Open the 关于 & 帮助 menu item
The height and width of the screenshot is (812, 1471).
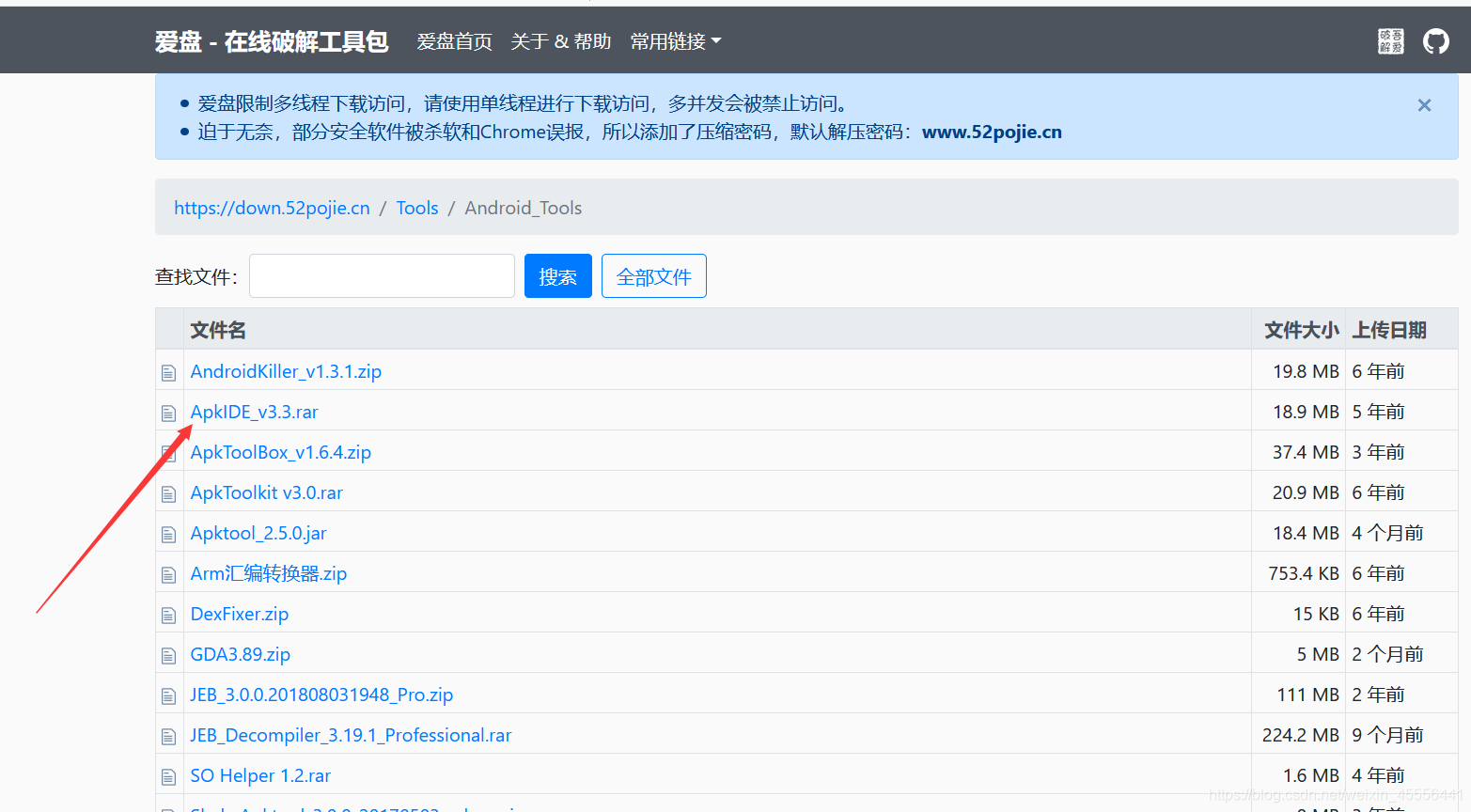(x=561, y=41)
